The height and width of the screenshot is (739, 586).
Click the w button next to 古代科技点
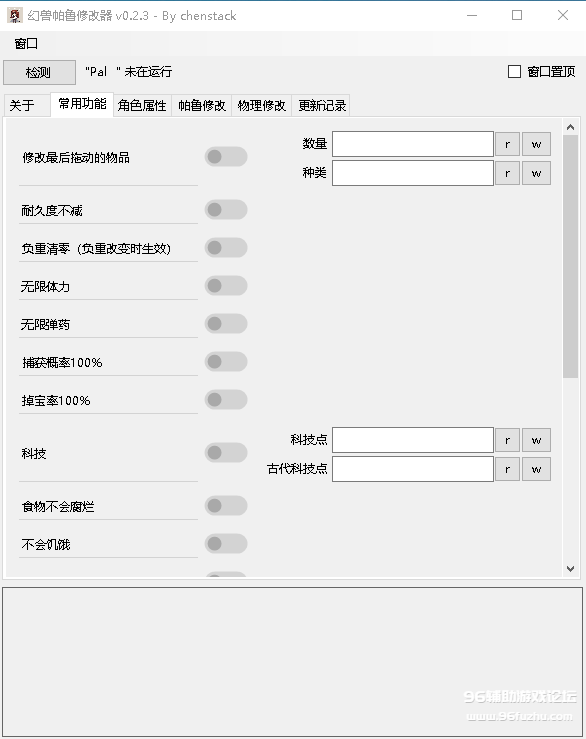[x=536, y=469]
